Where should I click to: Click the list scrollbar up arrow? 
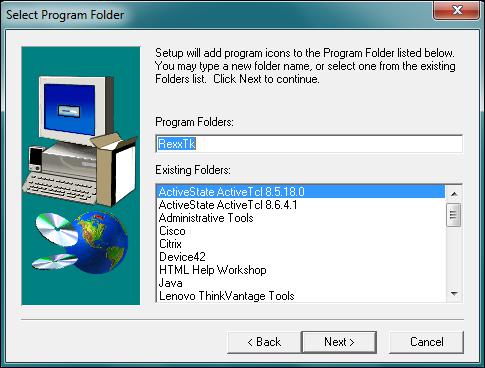click(x=454, y=194)
